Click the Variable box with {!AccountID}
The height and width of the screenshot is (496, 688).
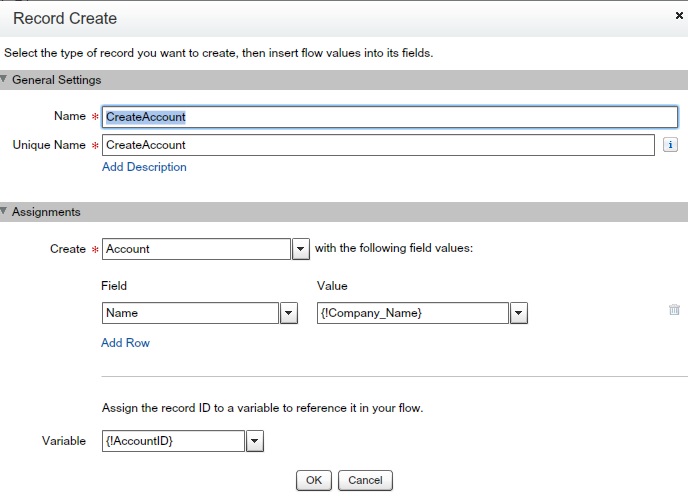tap(173, 441)
